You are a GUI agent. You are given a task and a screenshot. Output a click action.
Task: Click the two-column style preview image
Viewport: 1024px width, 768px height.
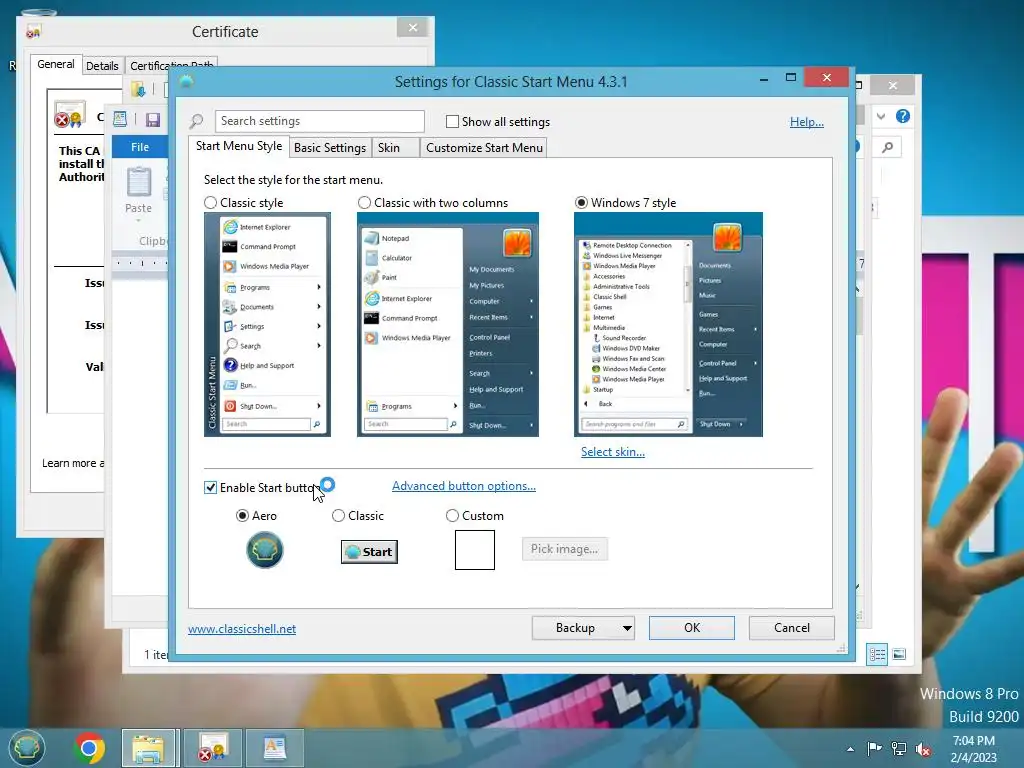tap(448, 325)
